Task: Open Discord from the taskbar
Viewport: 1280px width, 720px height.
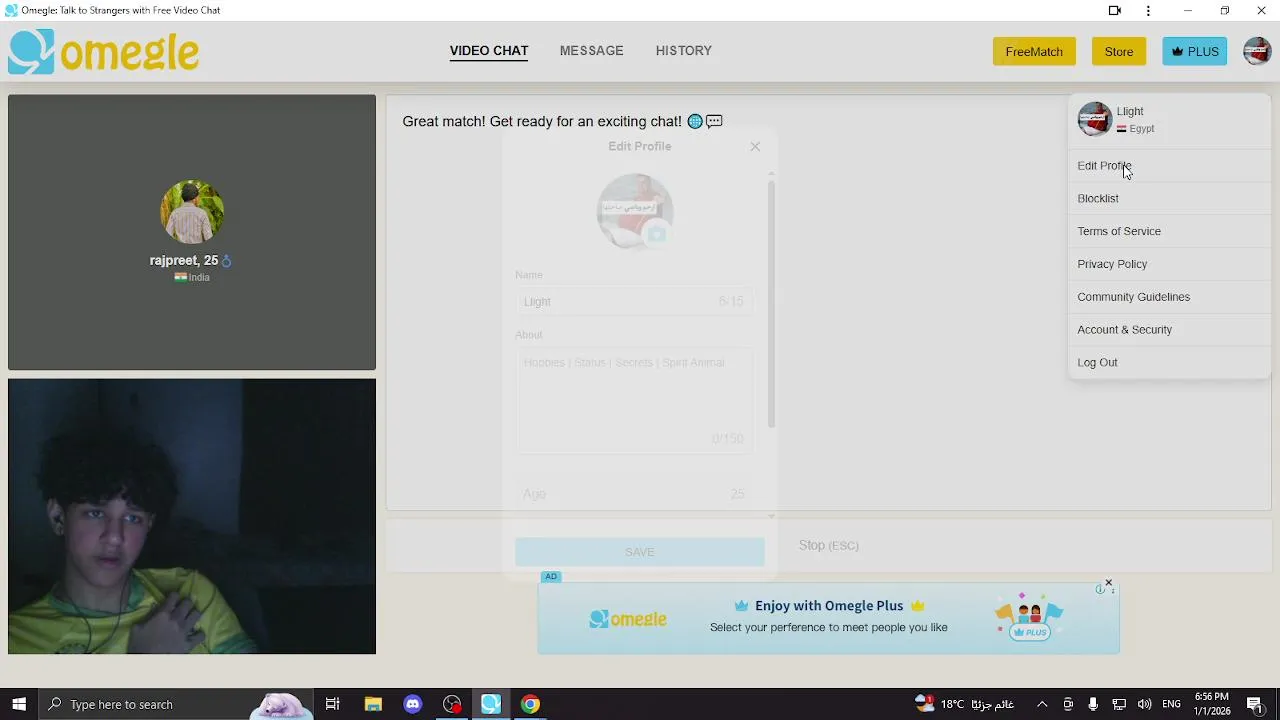Action: click(413, 704)
